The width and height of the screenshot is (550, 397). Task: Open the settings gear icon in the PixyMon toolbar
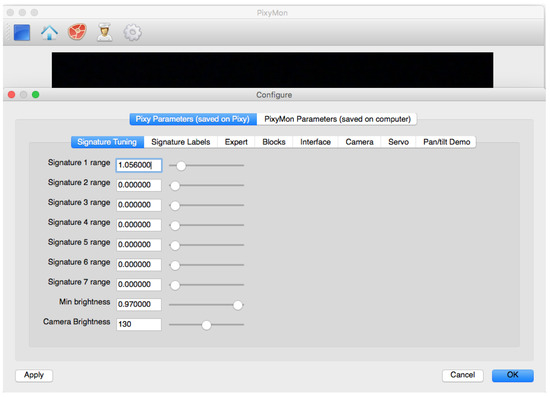(132, 33)
